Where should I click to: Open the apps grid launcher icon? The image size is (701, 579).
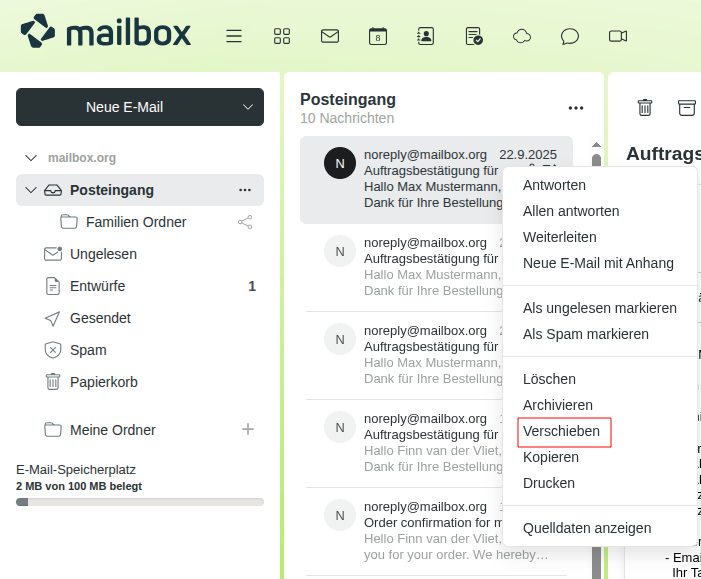click(x=282, y=36)
